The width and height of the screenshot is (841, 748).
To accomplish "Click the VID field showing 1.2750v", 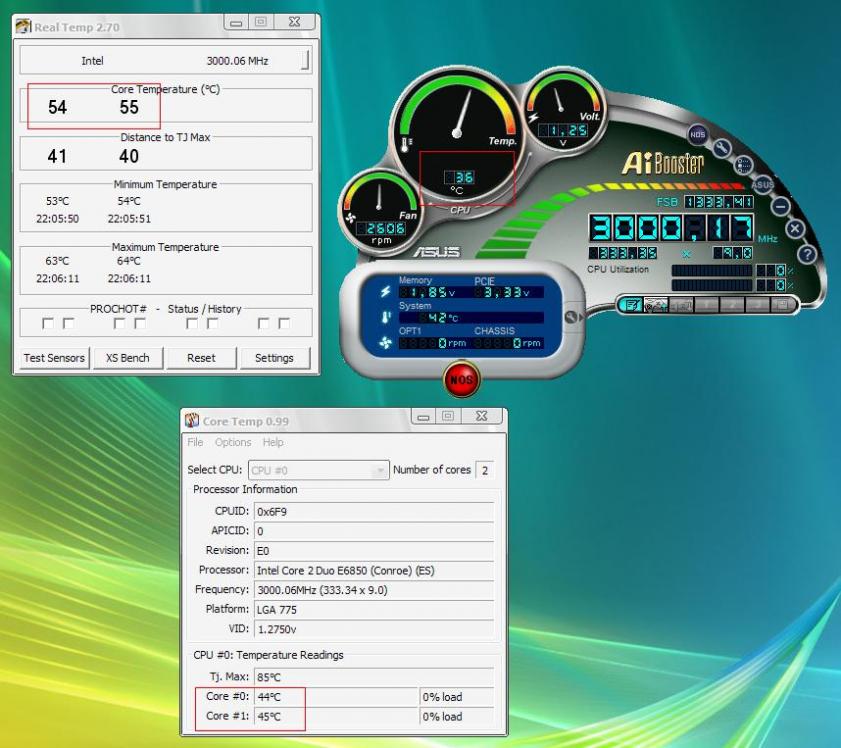I will [373, 629].
